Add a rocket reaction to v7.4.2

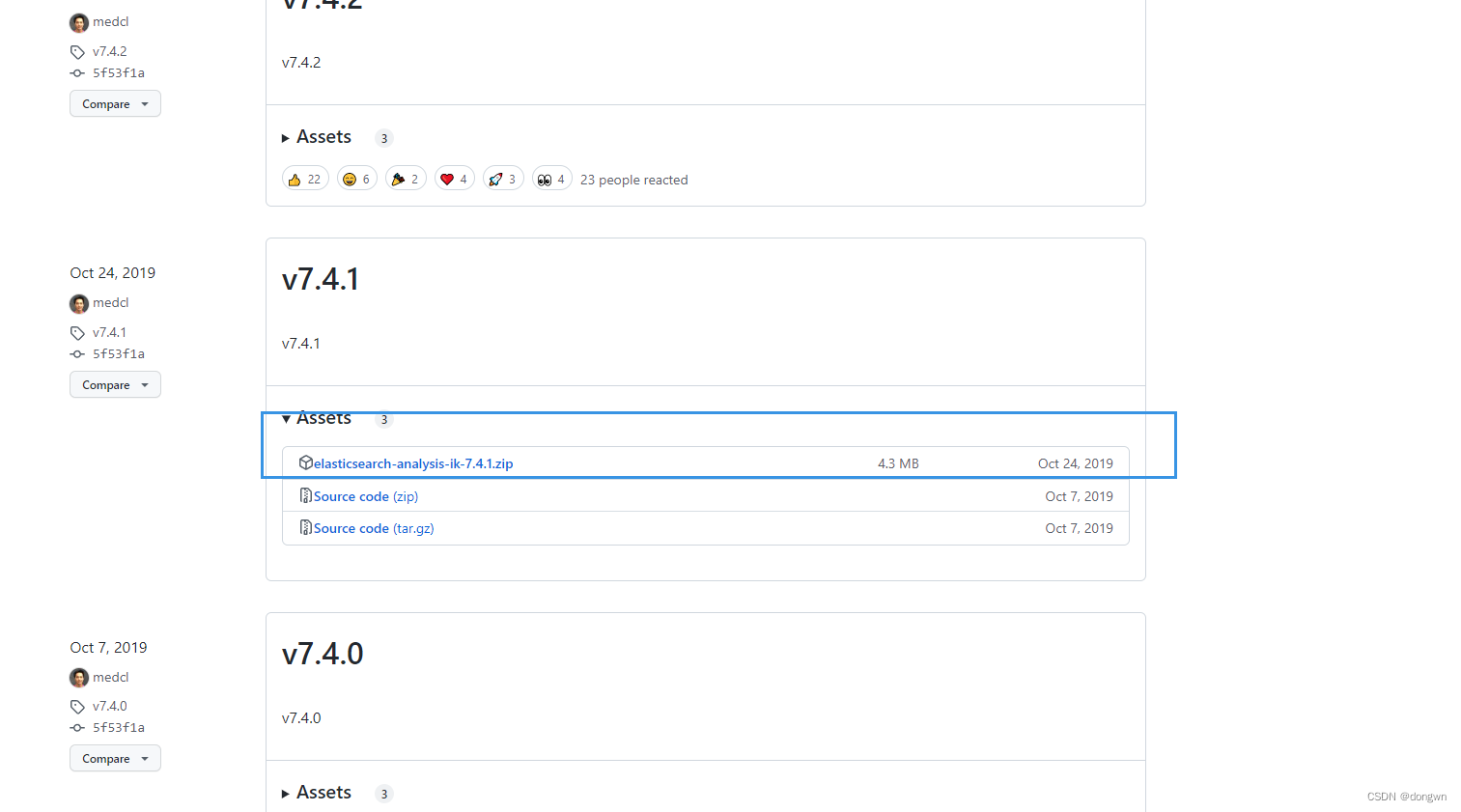click(502, 178)
